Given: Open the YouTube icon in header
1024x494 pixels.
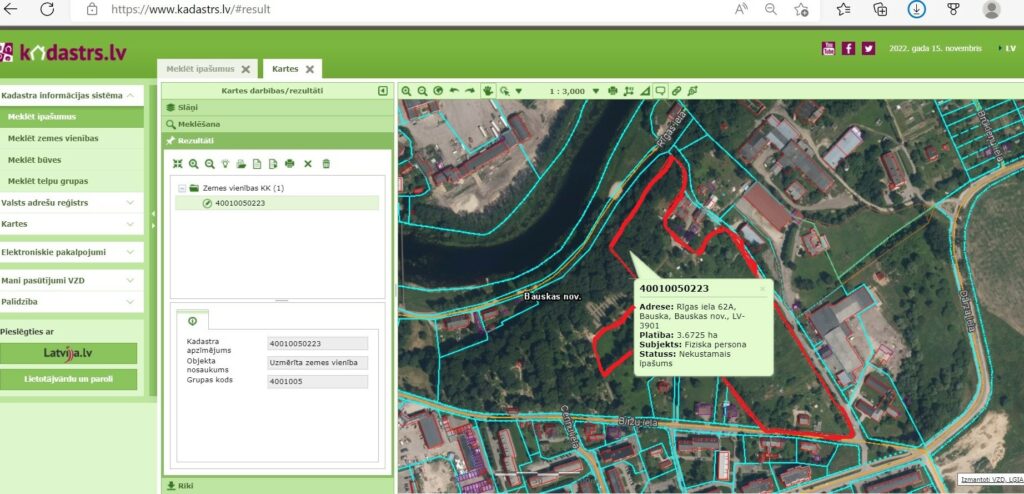Looking at the screenshot, I should pos(828,48).
